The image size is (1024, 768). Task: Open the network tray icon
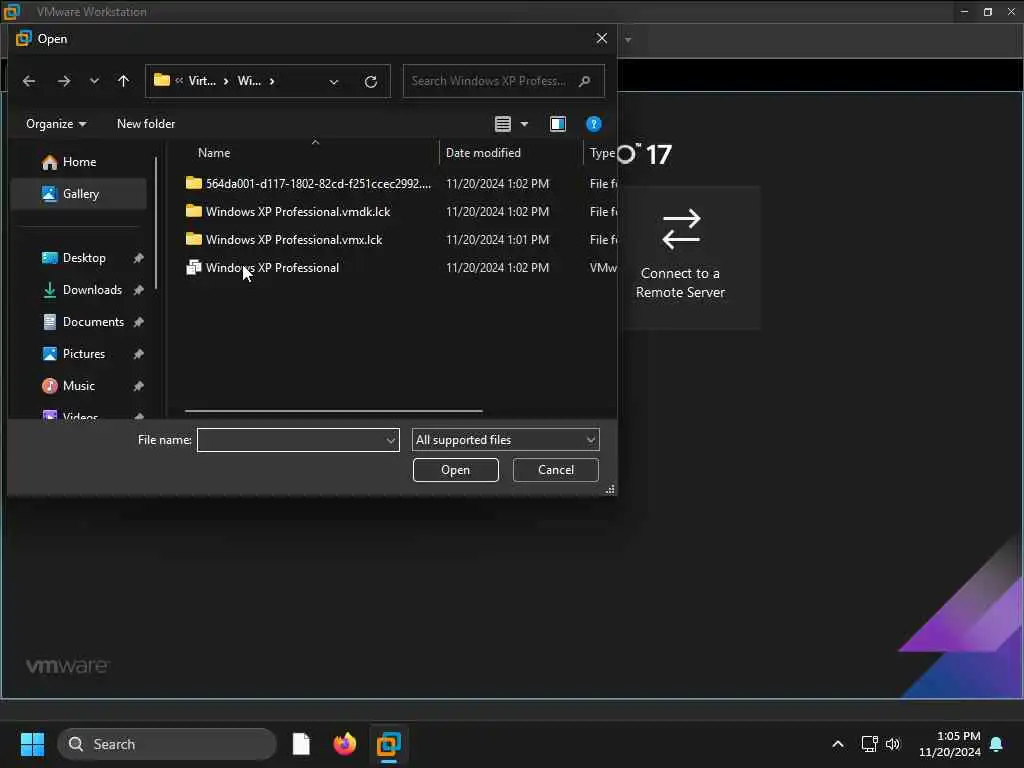(x=869, y=744)
